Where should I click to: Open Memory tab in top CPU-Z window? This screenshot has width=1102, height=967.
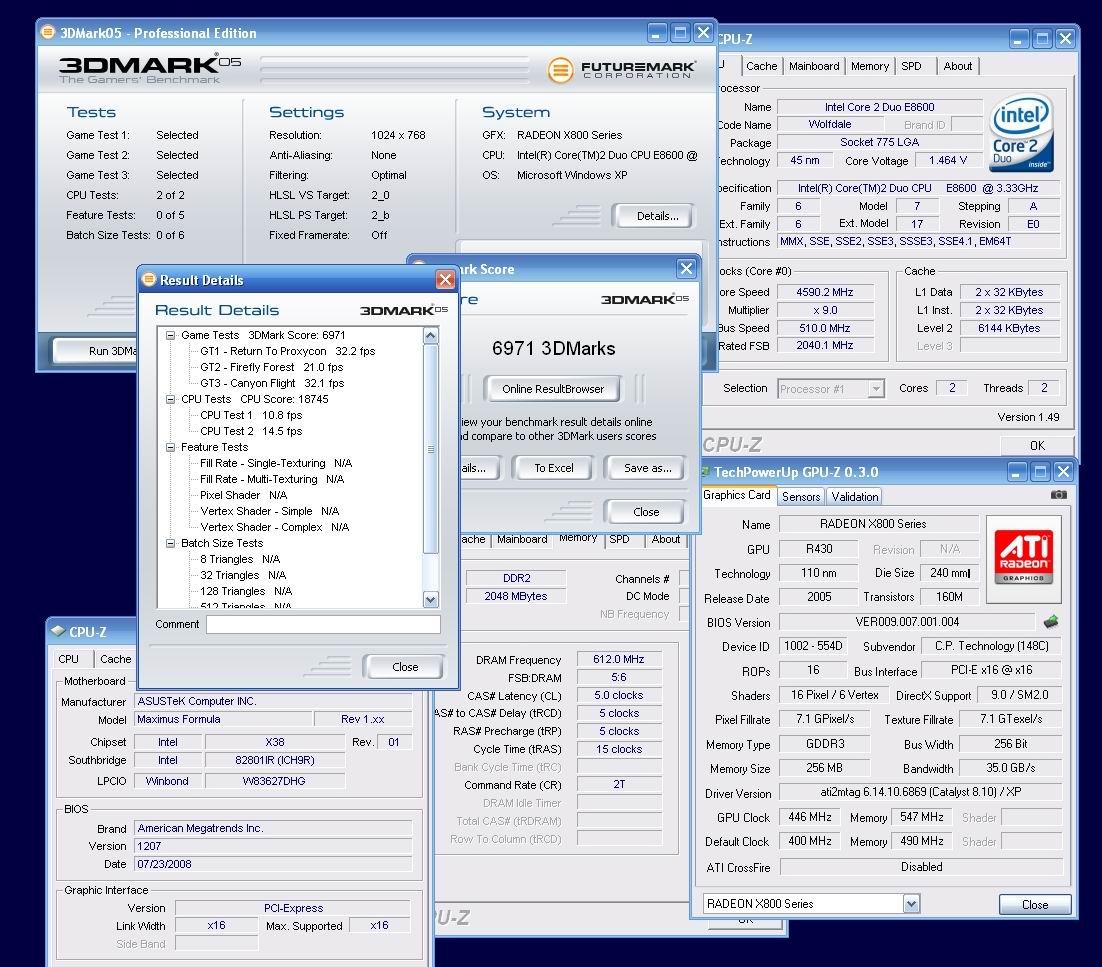[870, 66]
